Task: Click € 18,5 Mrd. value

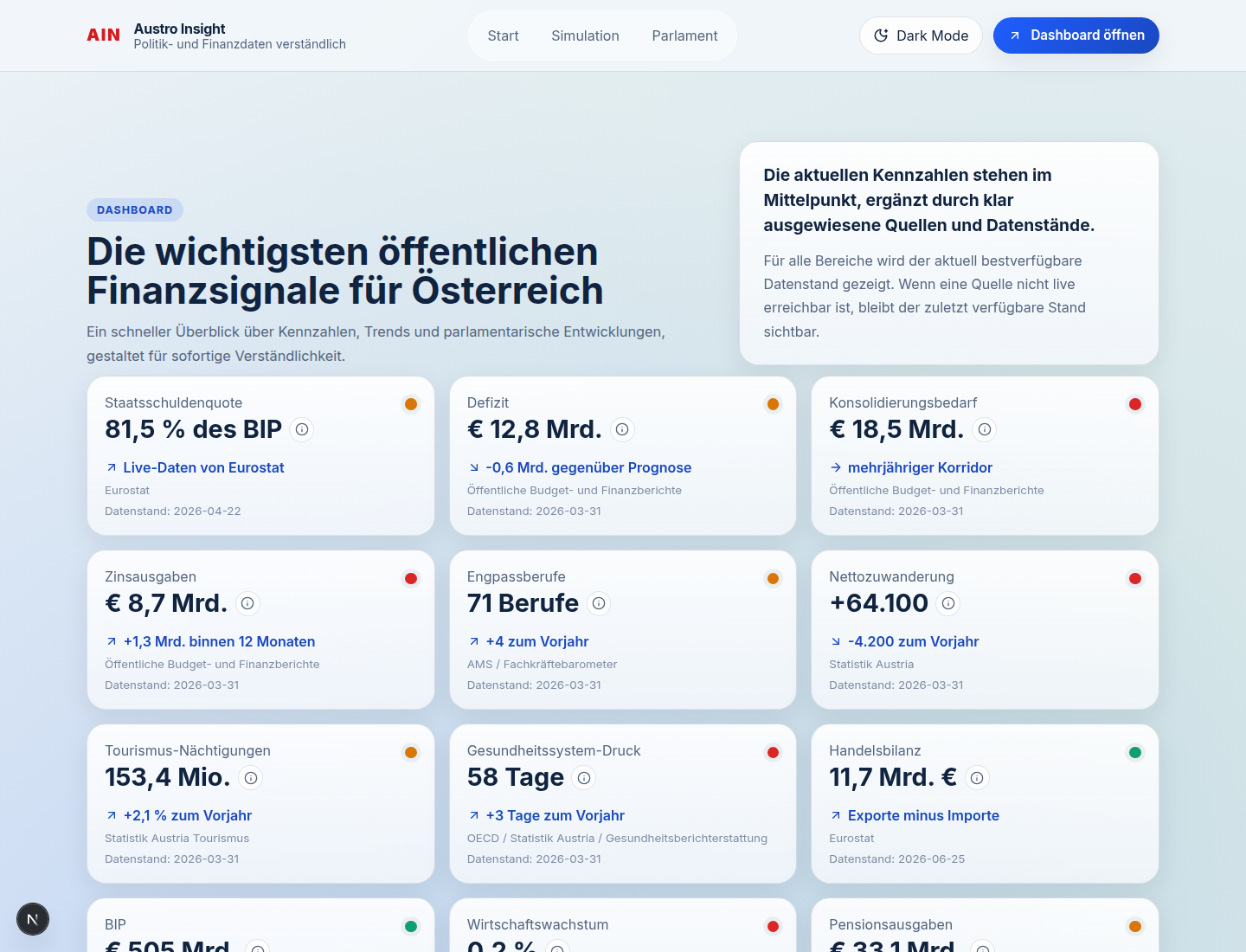Action: [x=896, y=429]
